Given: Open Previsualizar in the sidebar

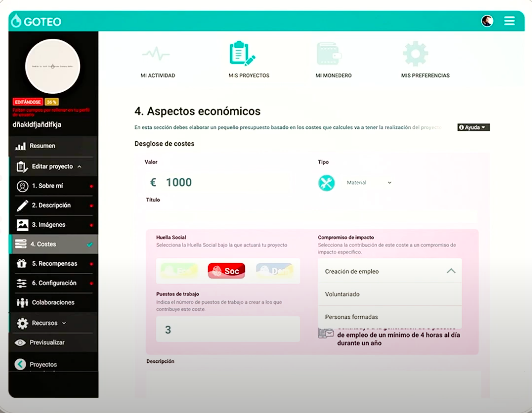Looking at the screenshot, I should point(54,342).
